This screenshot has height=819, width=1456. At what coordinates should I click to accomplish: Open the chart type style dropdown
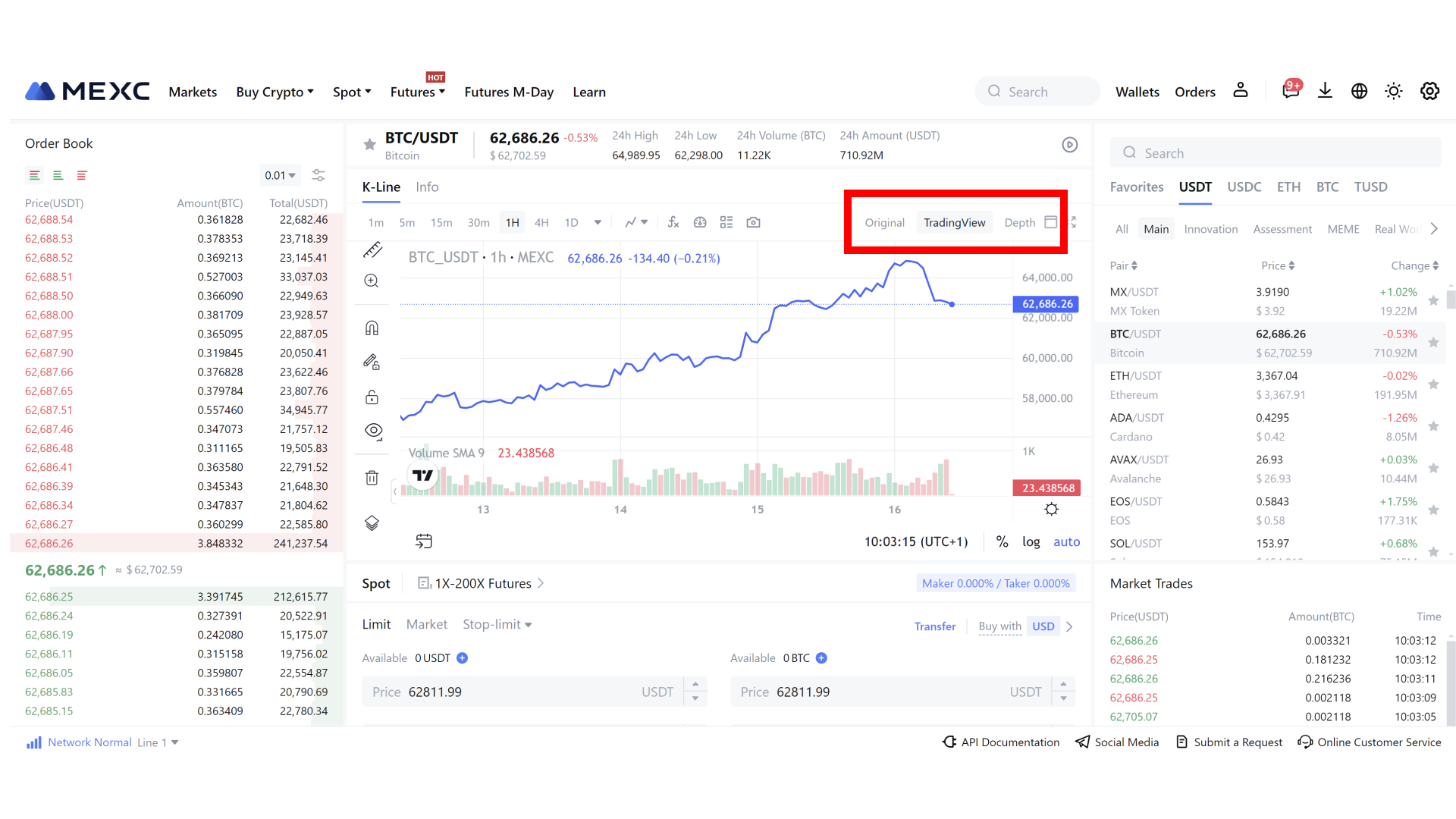tap(636, 222)
